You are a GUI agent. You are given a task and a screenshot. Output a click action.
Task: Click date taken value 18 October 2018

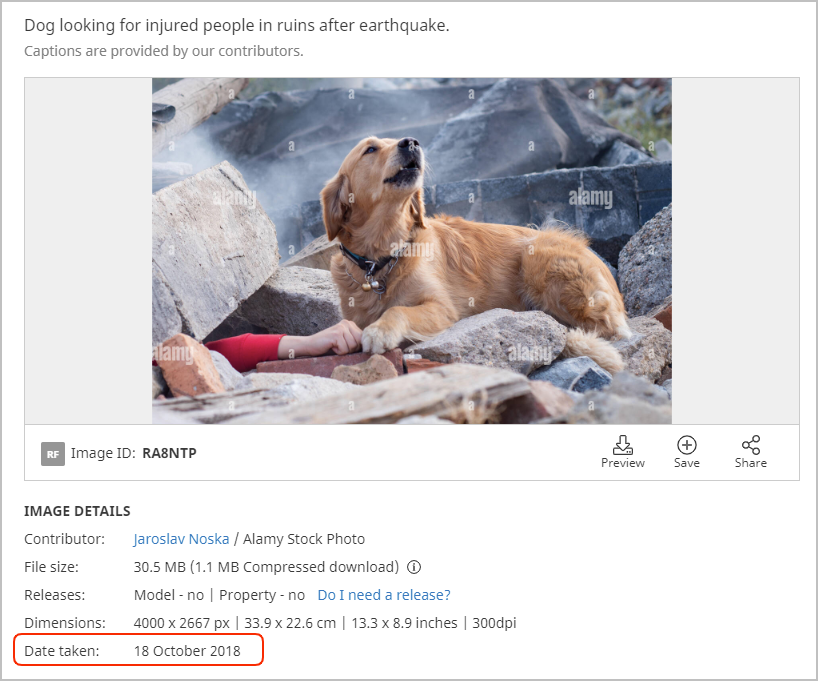point(187,651)
